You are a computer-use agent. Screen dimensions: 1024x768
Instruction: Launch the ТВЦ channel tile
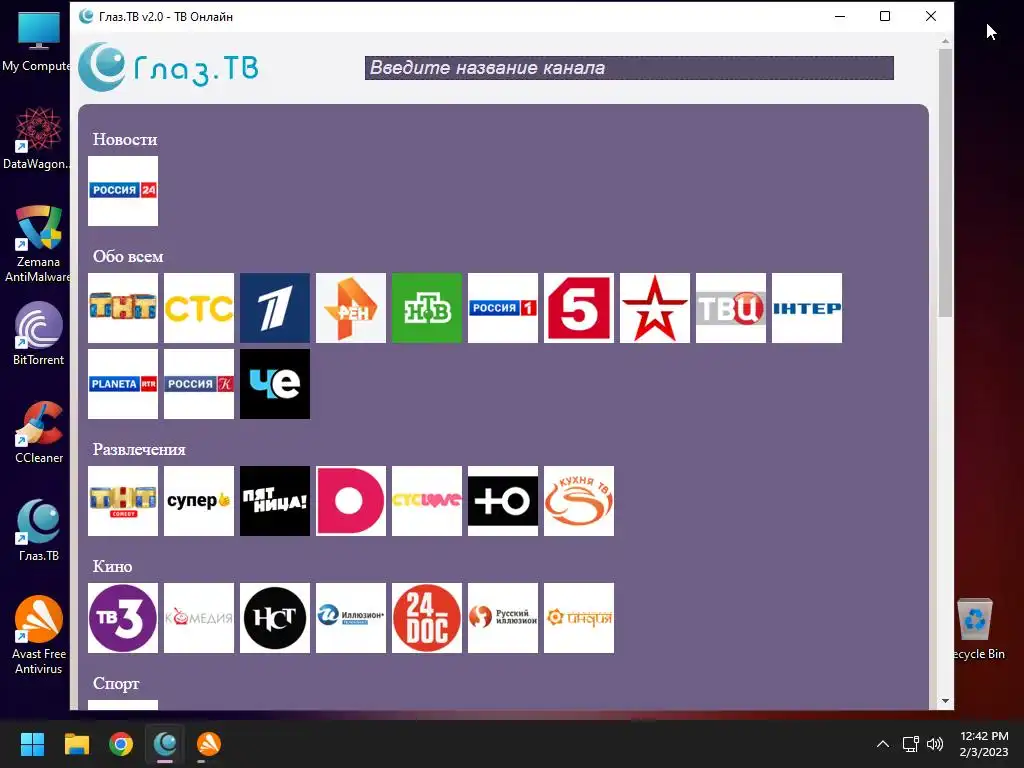731,308
